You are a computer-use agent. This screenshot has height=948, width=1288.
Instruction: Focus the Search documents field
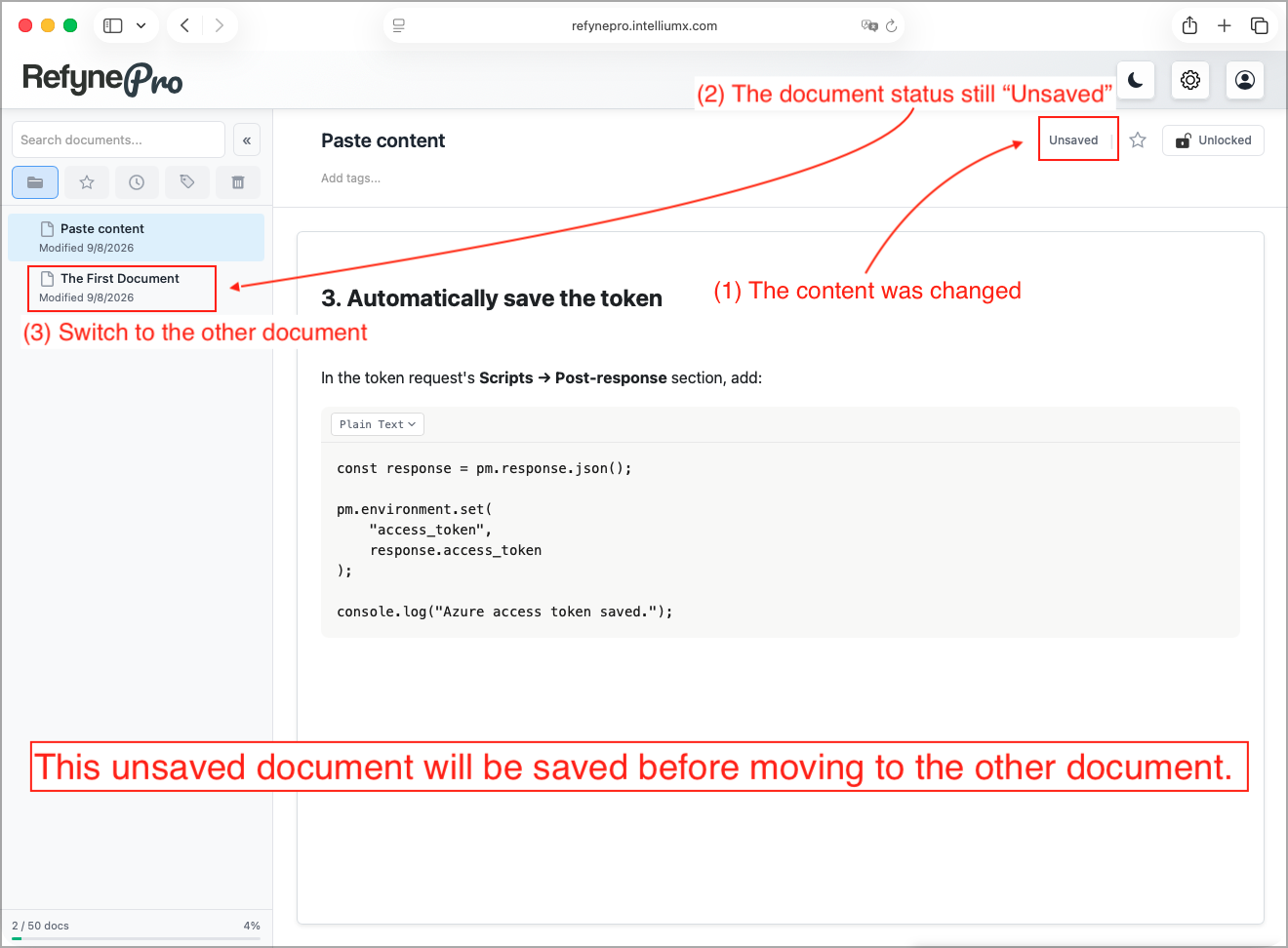[118, 139]
